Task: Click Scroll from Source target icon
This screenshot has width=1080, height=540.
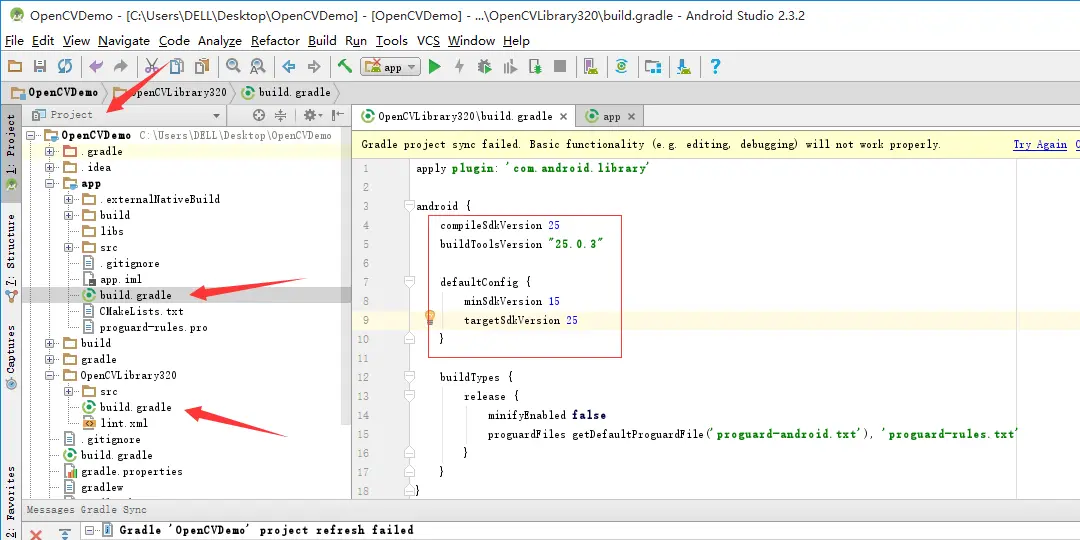Action: pos(259,115)
